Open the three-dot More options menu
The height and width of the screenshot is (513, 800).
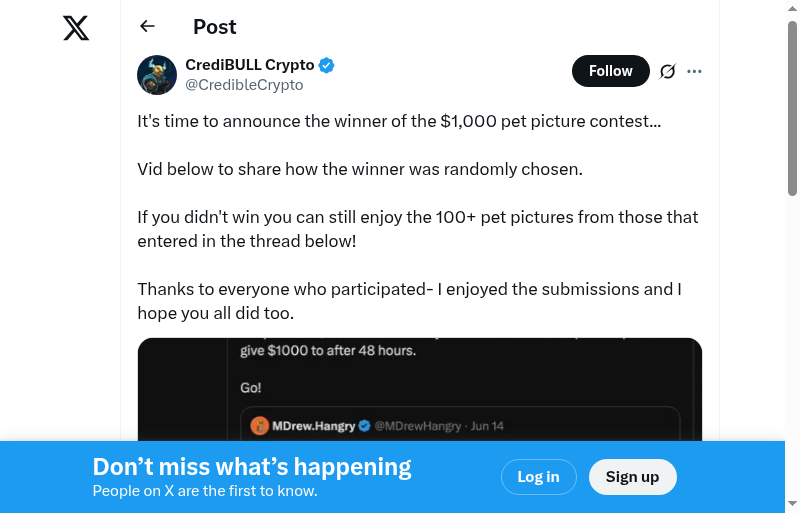click(695, 71)
